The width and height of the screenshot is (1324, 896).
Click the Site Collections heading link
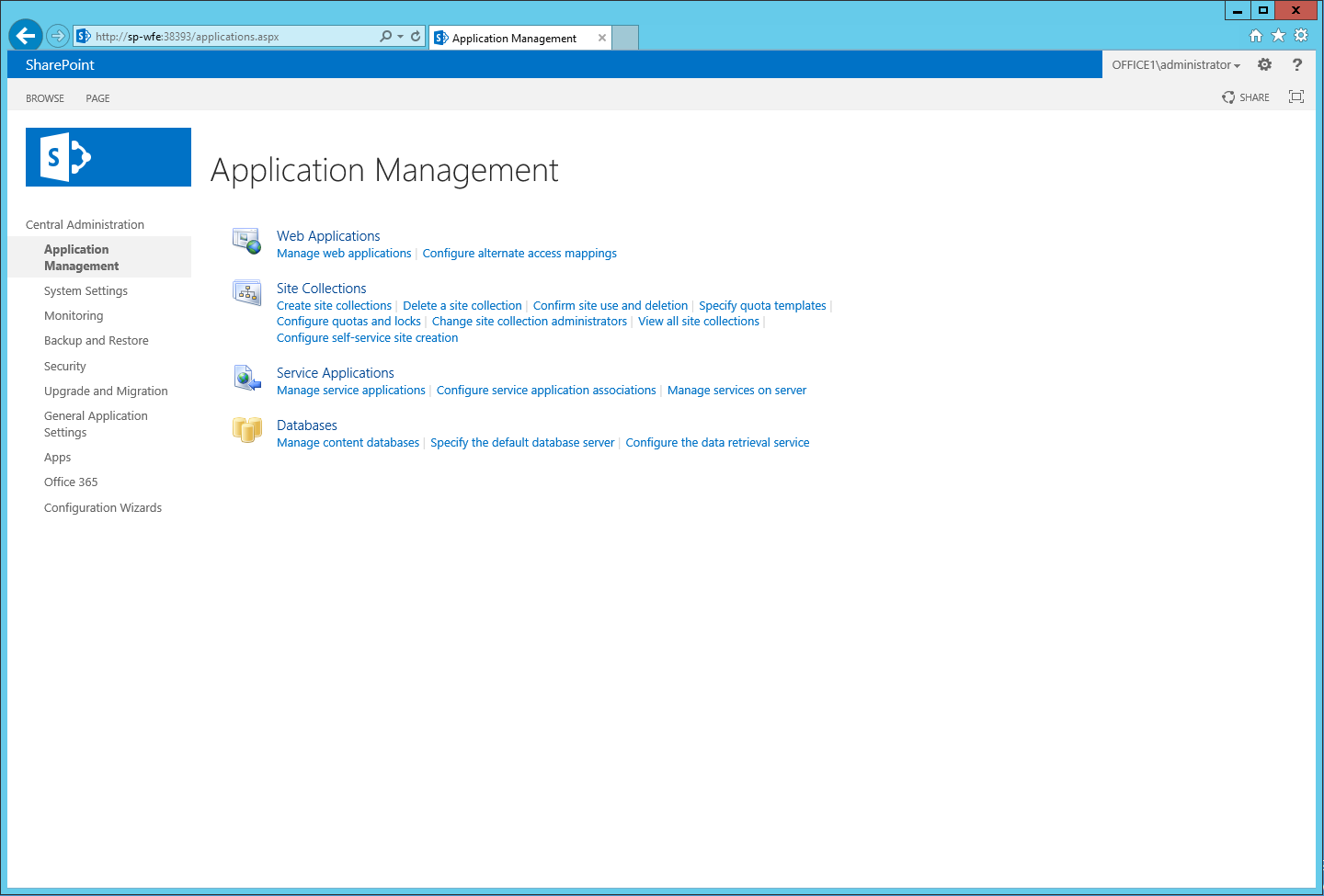coord(322,289)
